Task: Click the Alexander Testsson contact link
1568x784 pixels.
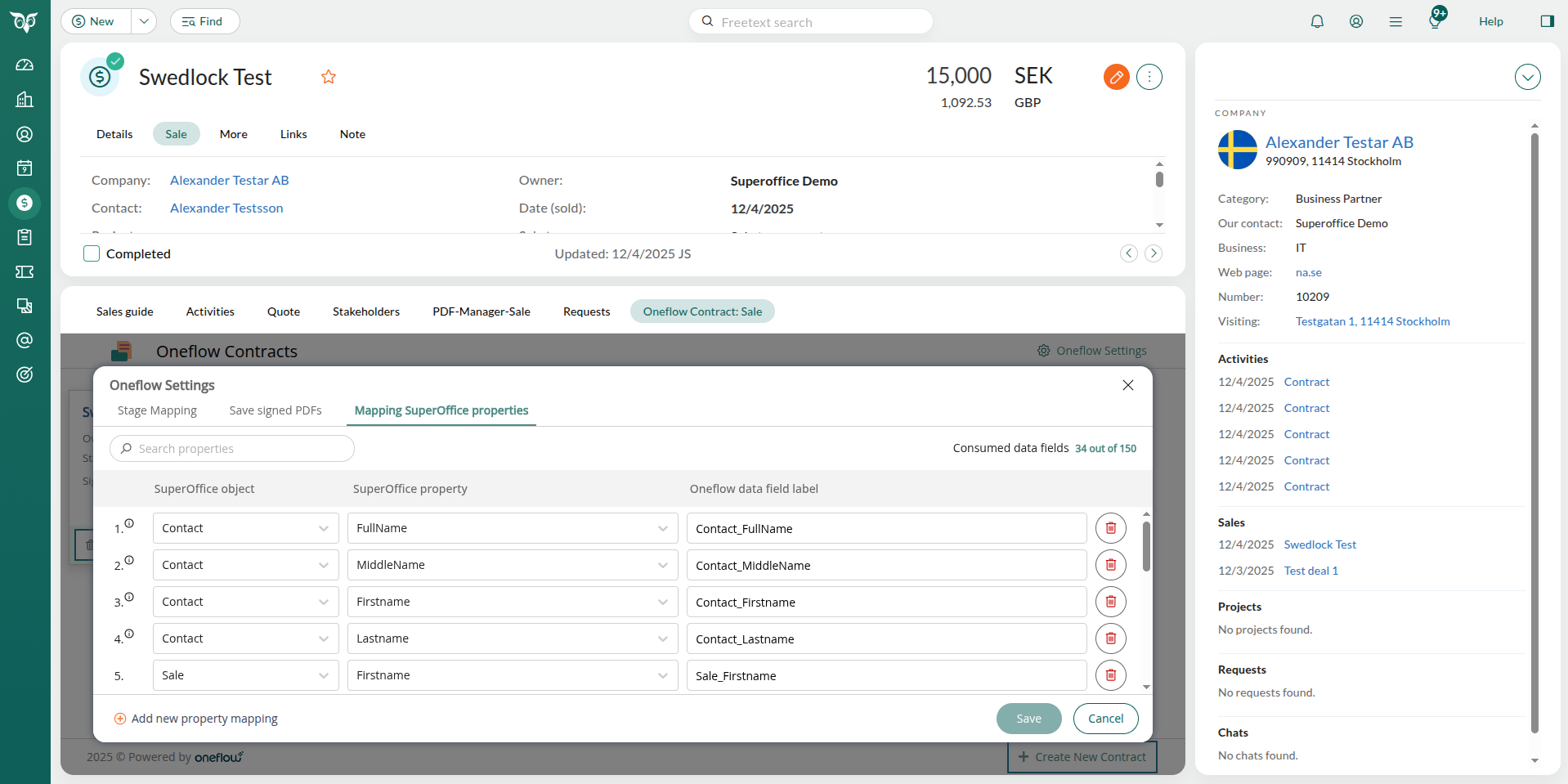Action: pos(226,208)
